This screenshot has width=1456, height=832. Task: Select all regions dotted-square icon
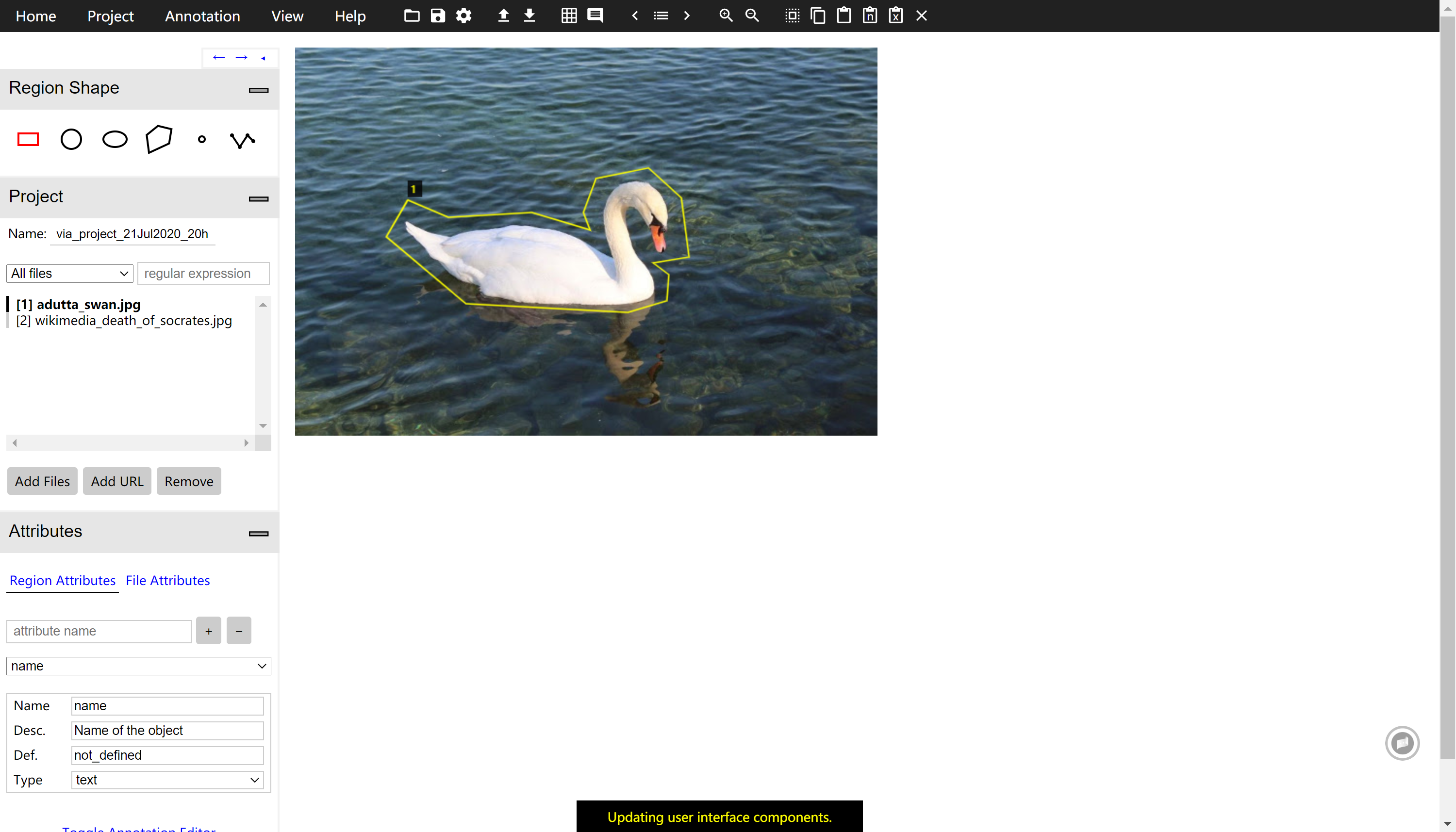click(792, 16)
